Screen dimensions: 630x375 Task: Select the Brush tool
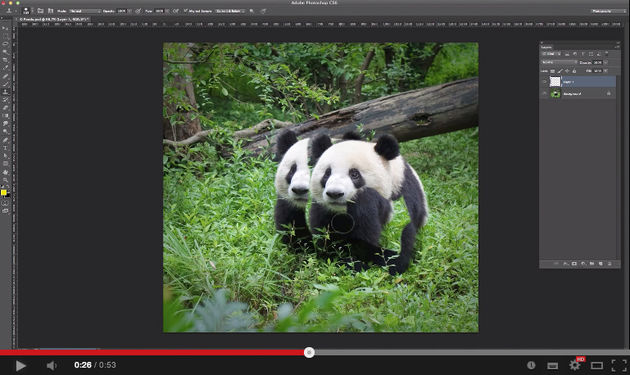tap(5, 84)
